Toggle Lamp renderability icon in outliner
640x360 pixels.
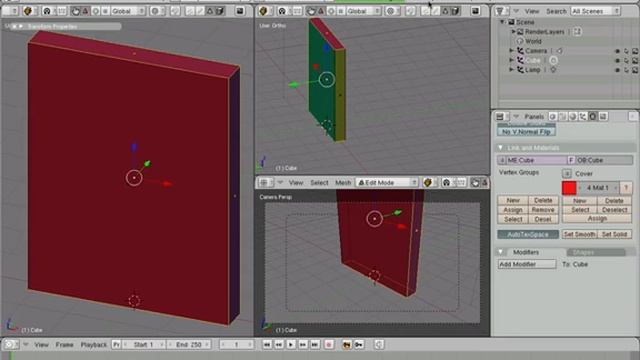(635, 70)
